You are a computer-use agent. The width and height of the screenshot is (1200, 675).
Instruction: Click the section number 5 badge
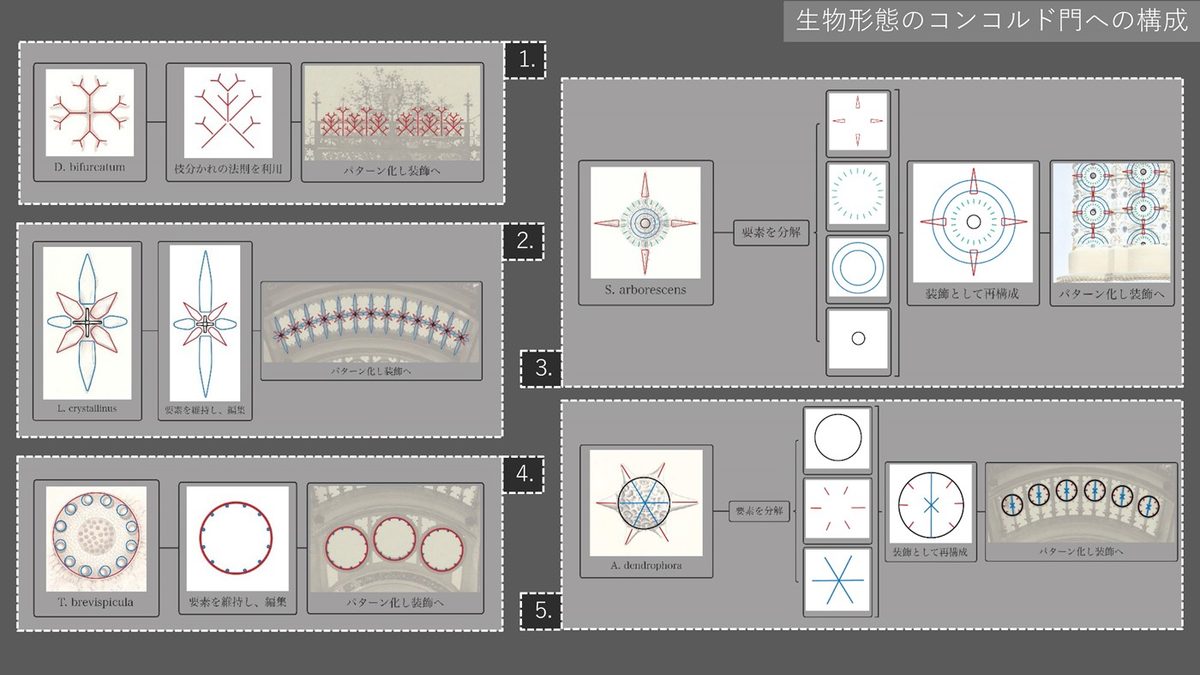coord(541,610)
